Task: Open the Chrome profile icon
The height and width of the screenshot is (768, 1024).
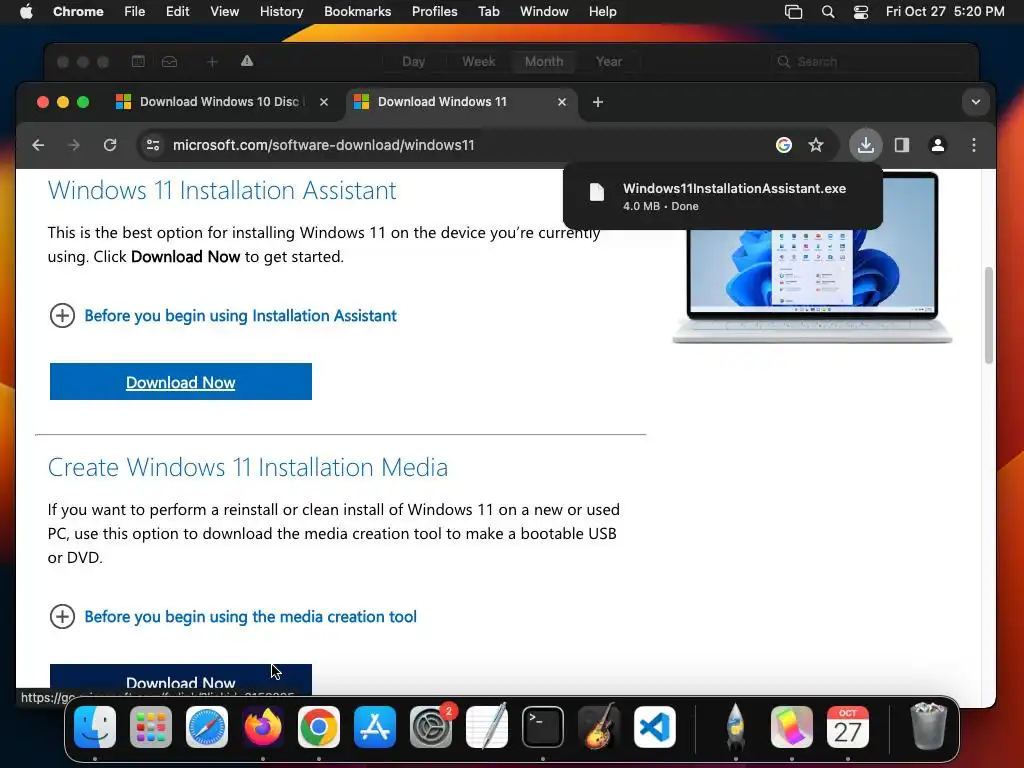Action: pos(938,145)
